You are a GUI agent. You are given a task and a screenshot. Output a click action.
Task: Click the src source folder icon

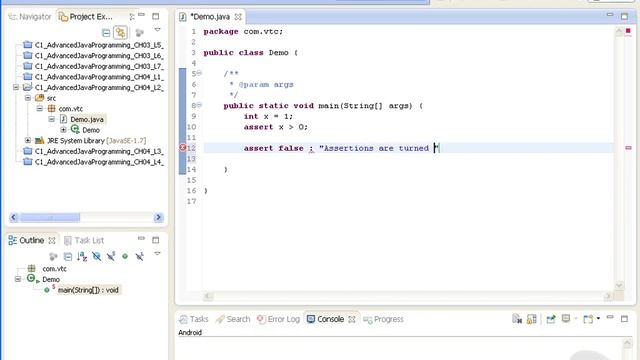(40, 98)
